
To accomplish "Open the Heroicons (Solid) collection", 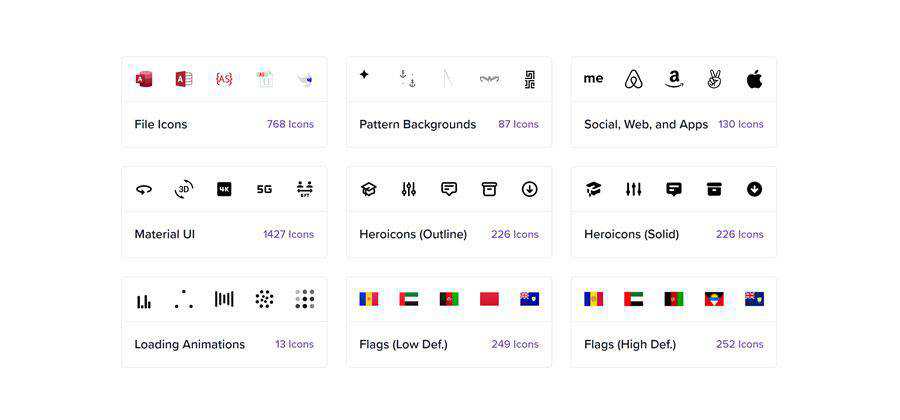I will (x=632, y=235).
